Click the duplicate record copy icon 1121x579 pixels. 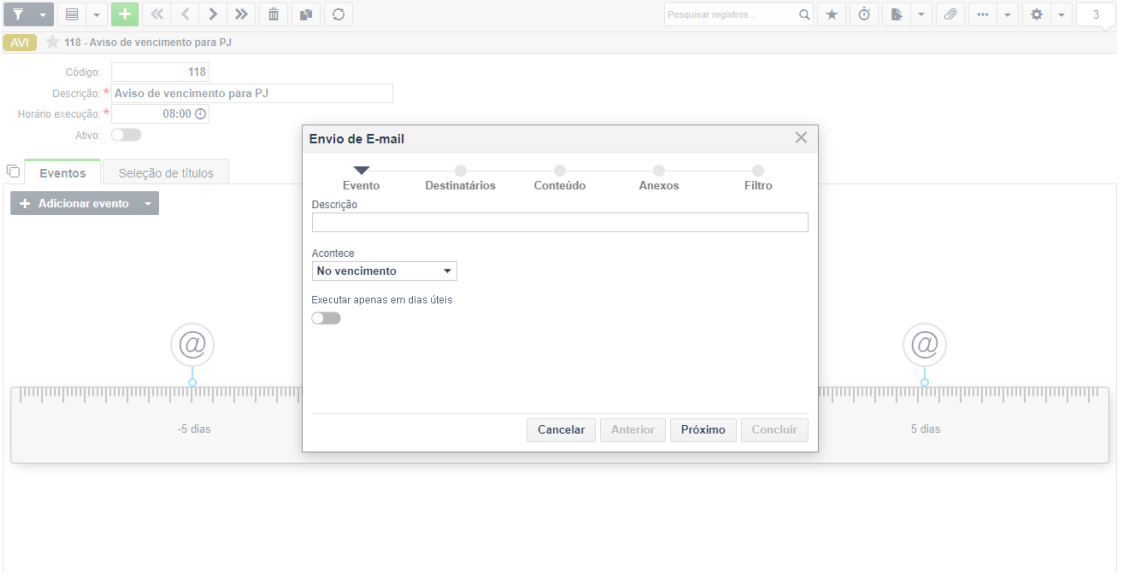pos(306,14)
